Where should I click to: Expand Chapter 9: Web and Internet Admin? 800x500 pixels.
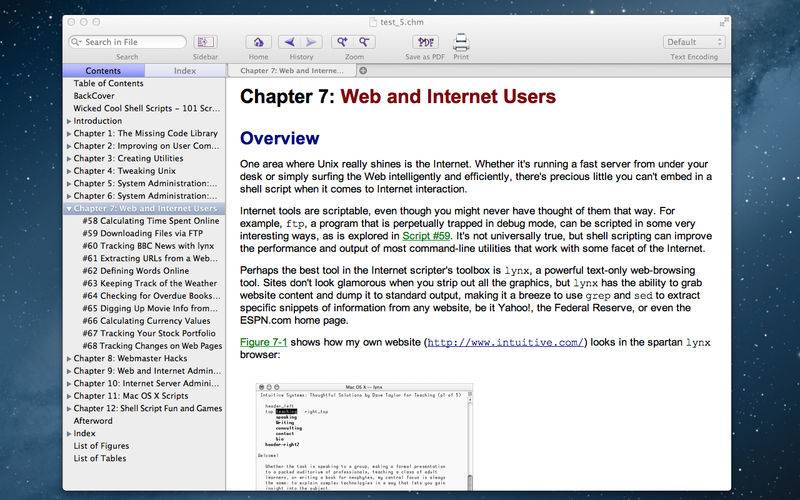point(69,371)
